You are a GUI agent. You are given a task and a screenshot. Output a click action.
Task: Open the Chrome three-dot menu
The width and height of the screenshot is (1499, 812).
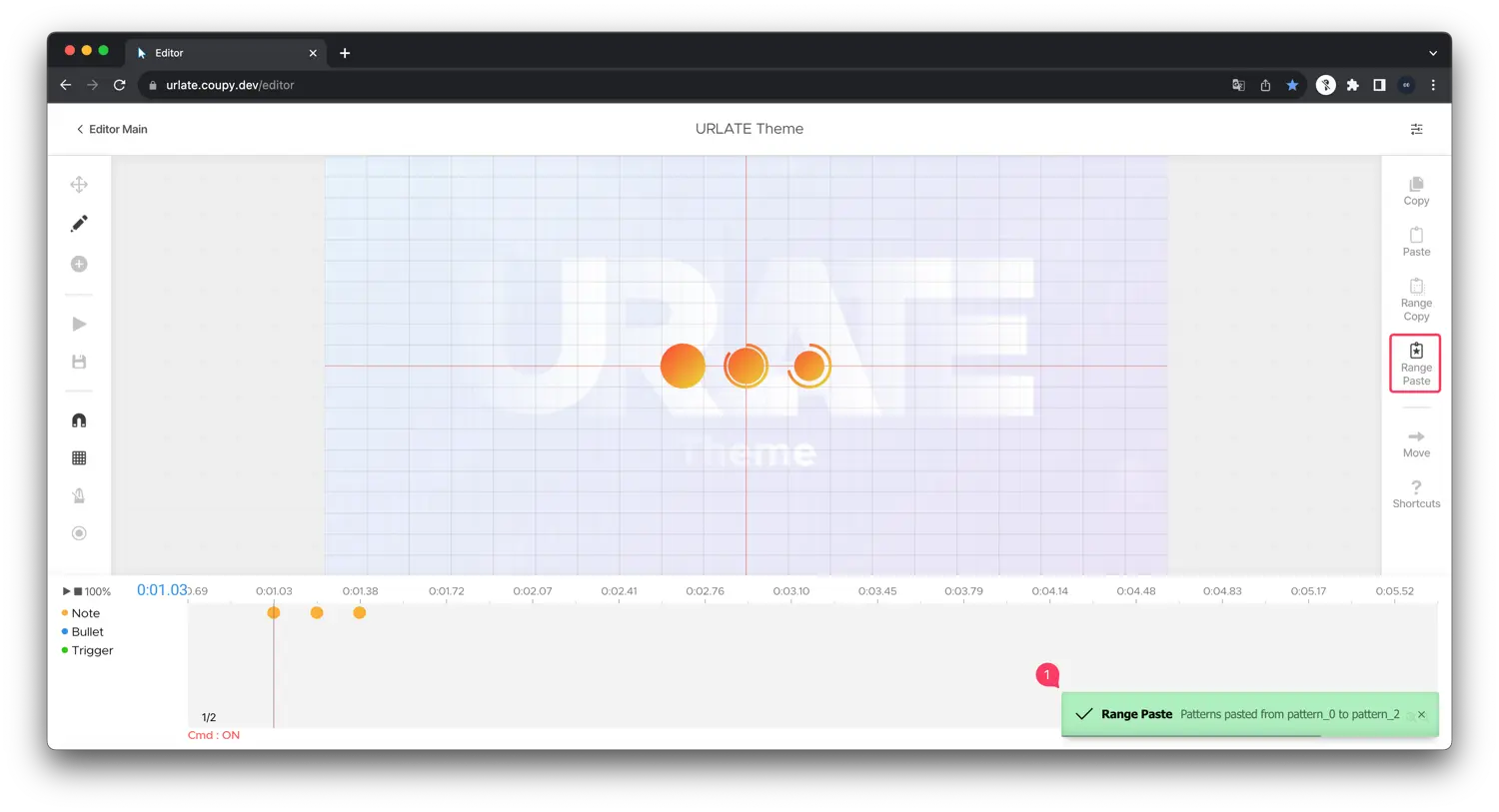(x=1433, y=86)
